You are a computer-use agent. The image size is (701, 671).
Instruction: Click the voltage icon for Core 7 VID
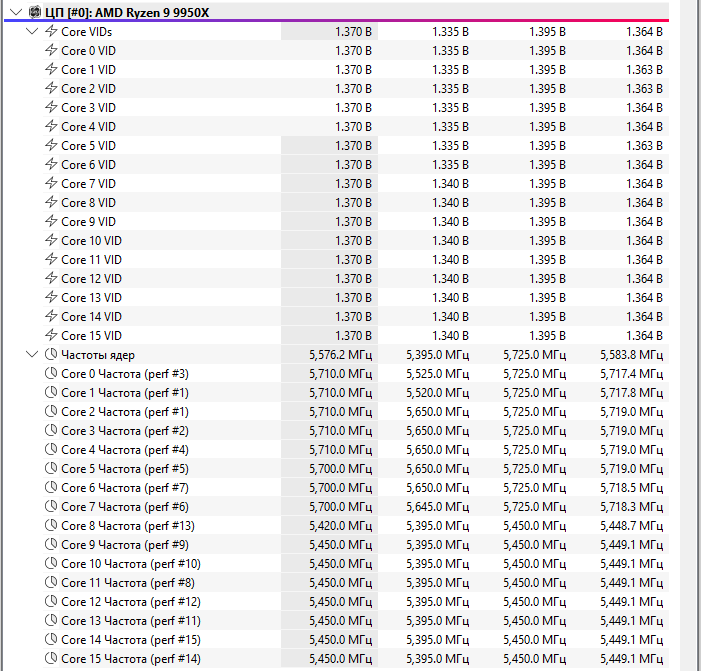coord(51,183)
